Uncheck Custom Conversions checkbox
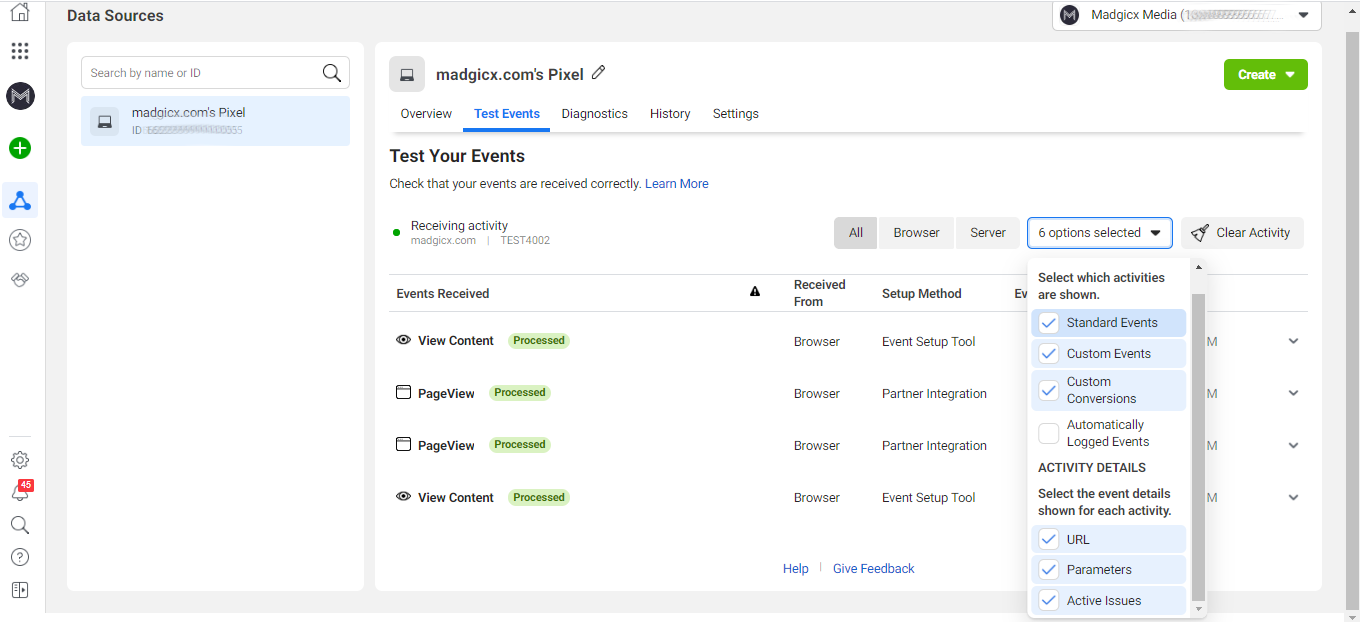 1049,390
